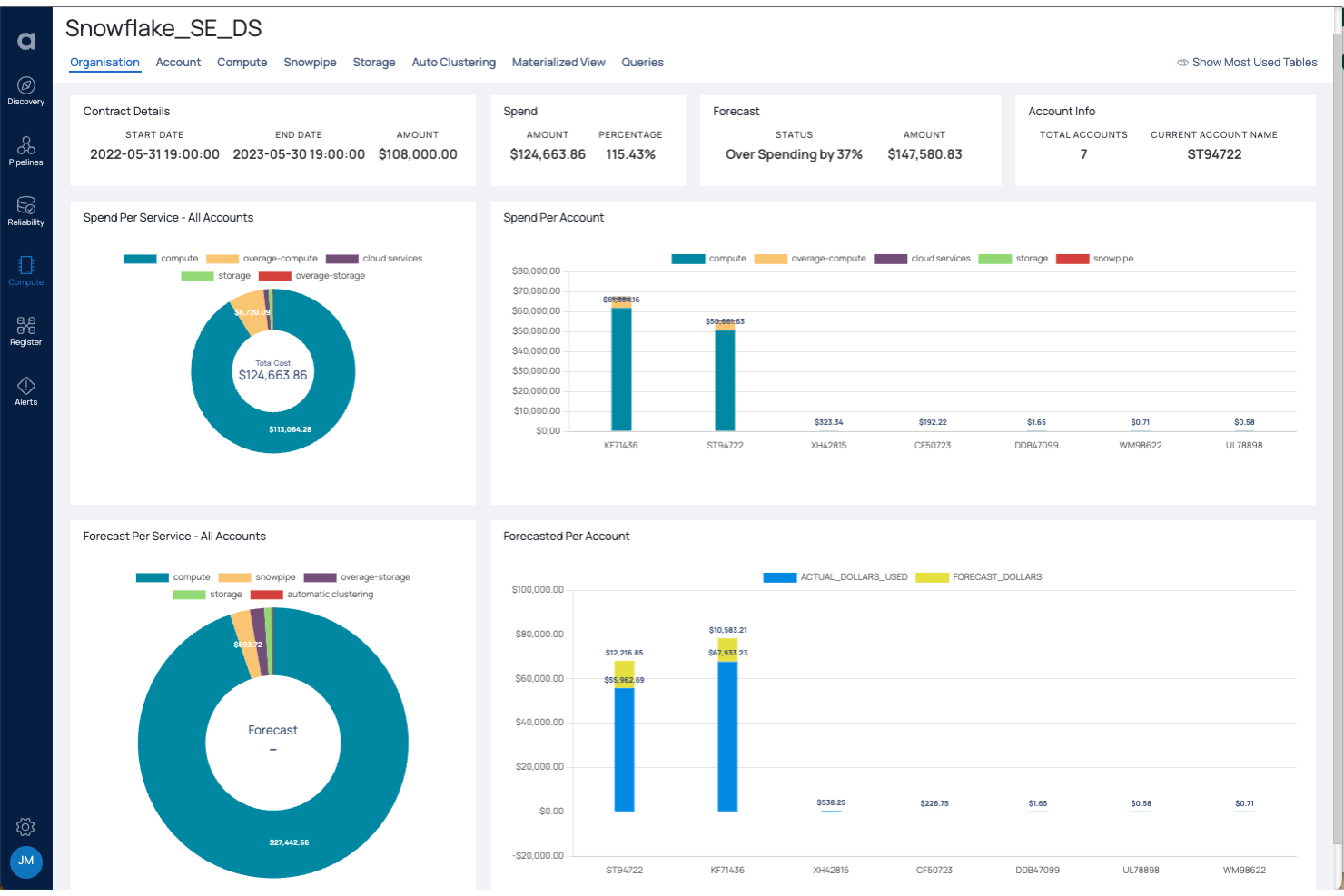The image size is (1344, 896).
Task: Open the settings gear at bottom left
Action: pyautogui.click(x=25, y=827)
